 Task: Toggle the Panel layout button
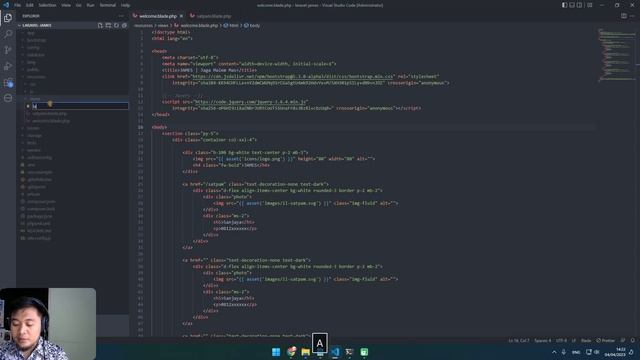point(572,5)
